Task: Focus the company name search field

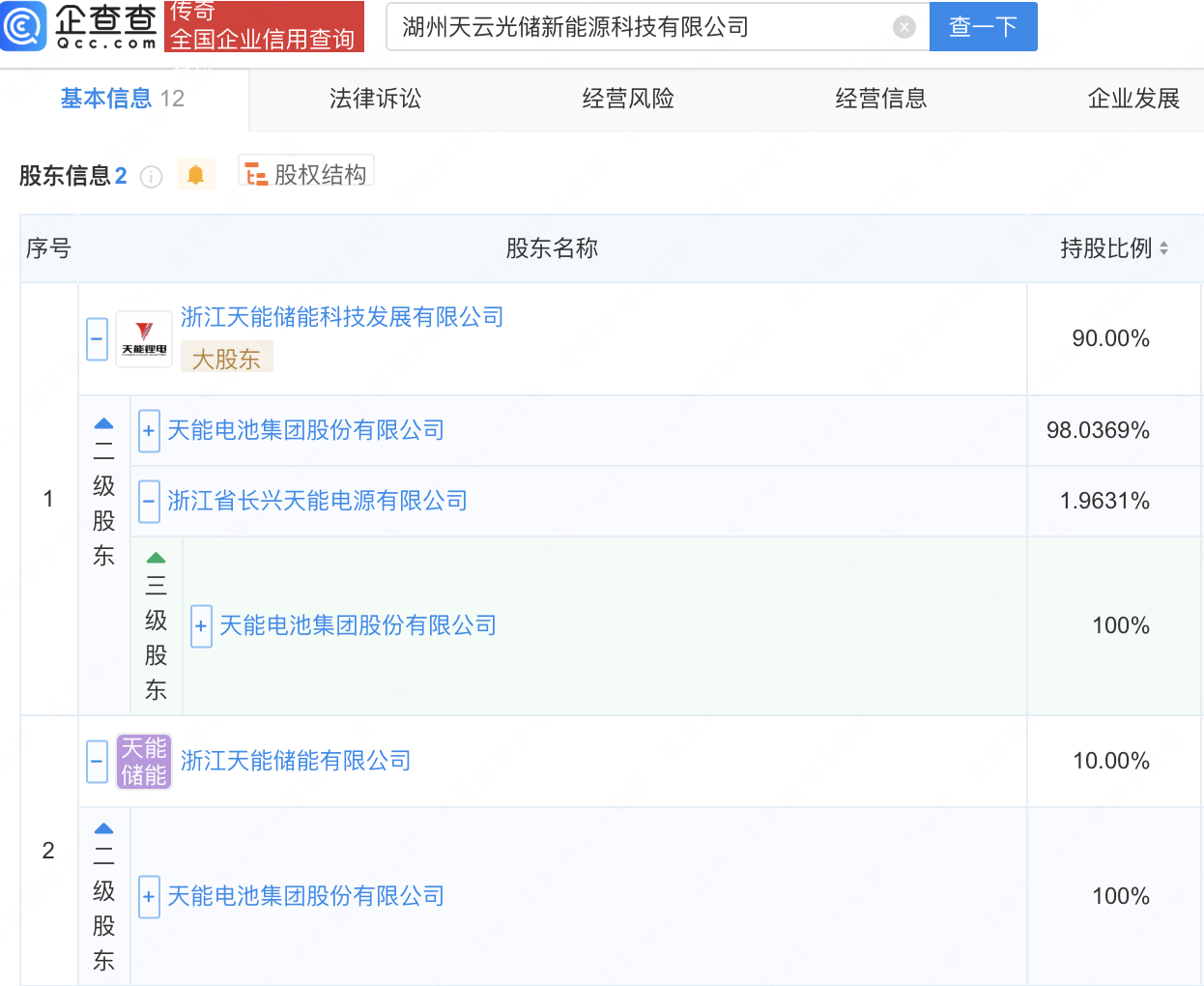Action: click(x=638, y=27)
